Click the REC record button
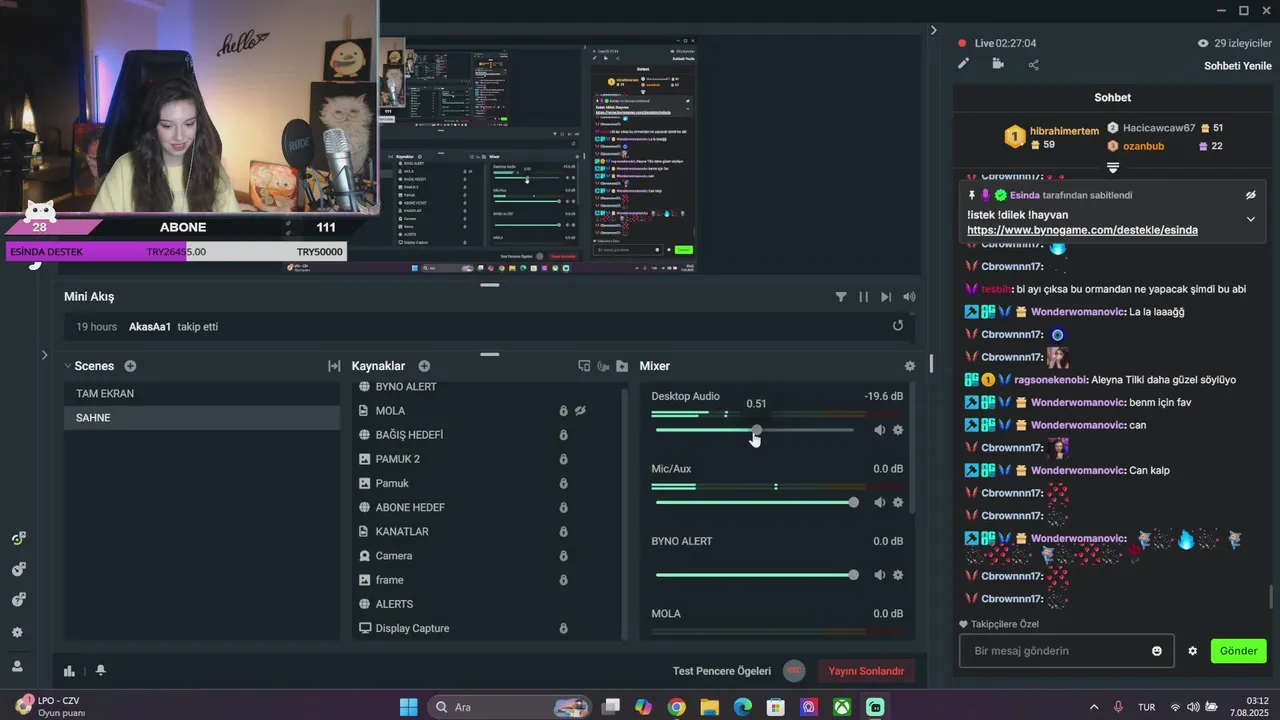The width and height of the screenshot is (1280, 720). click(x=794, y=671)
